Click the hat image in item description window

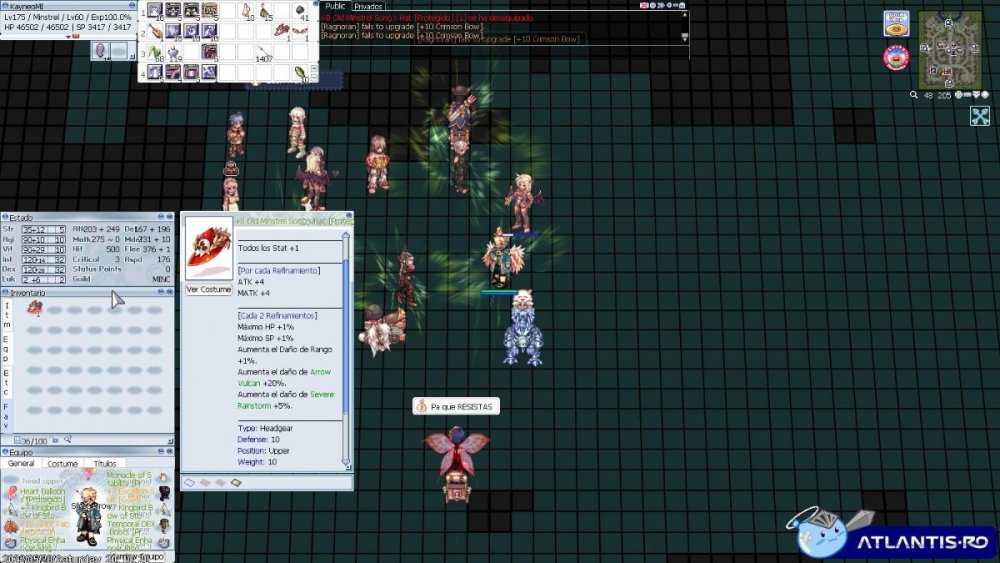point(208,250)
